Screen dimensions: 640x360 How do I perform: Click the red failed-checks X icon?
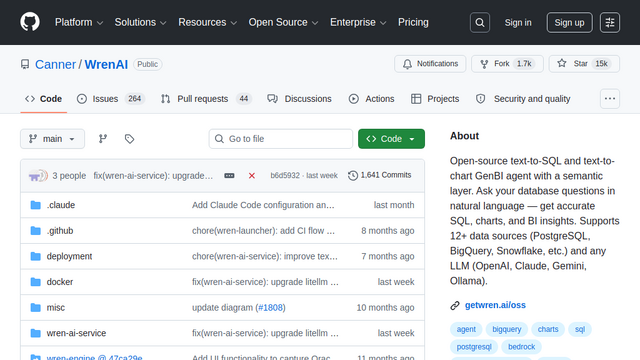coord(252,176)
